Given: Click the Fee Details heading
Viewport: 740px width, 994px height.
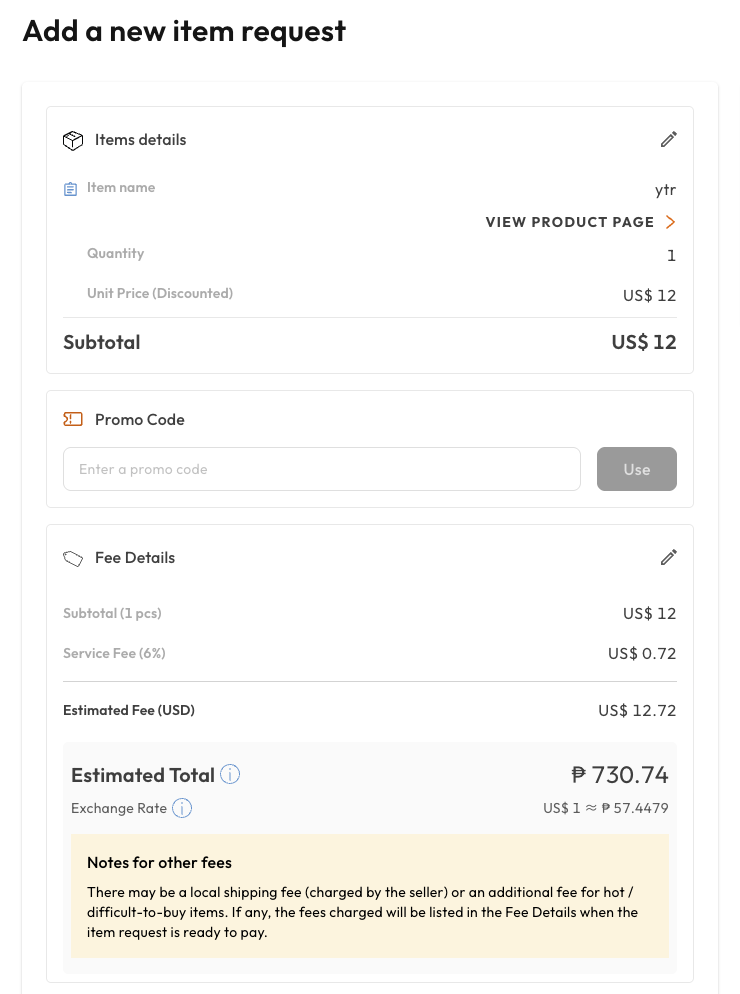Looking at the screenshot, I should pos(135,557).
